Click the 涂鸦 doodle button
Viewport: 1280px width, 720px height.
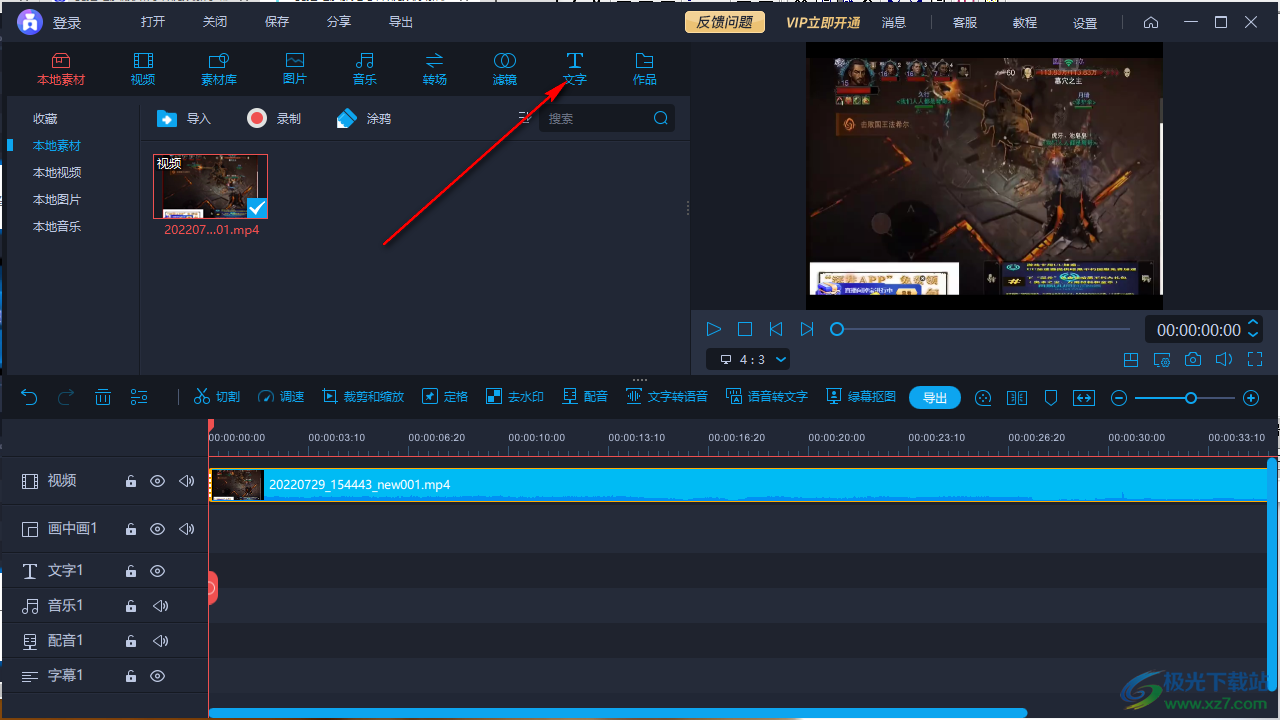click(x=364, y=118)
